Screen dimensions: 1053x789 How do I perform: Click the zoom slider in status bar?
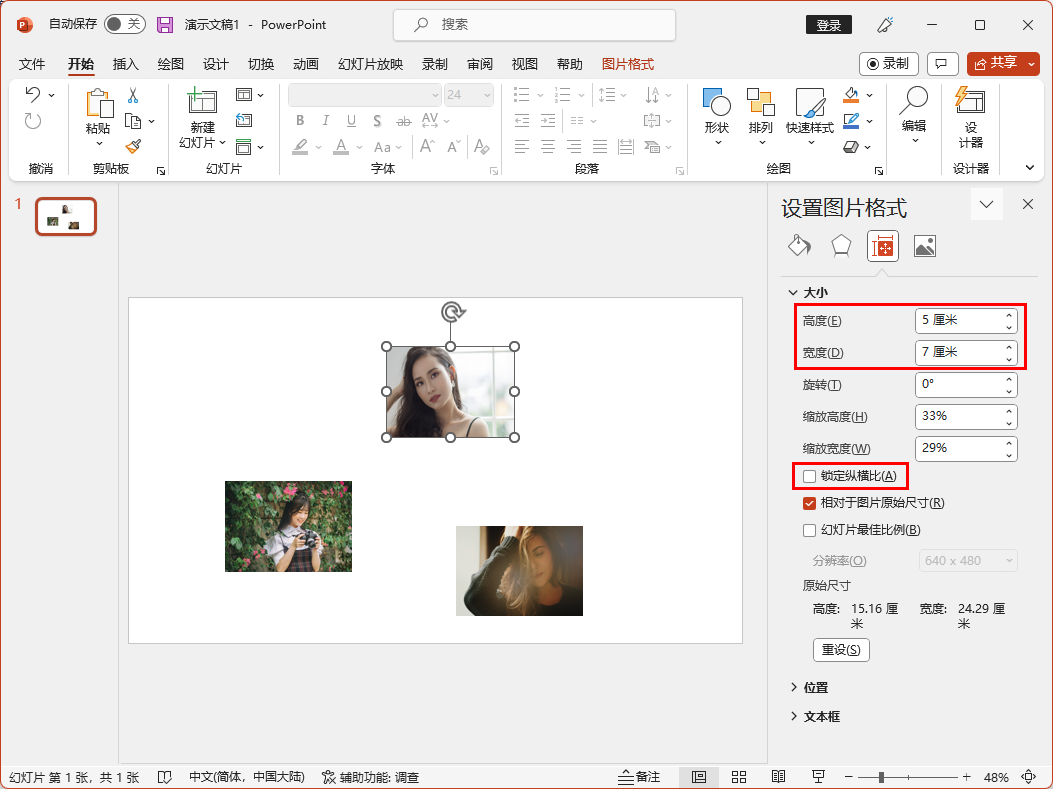click(882, 777)
